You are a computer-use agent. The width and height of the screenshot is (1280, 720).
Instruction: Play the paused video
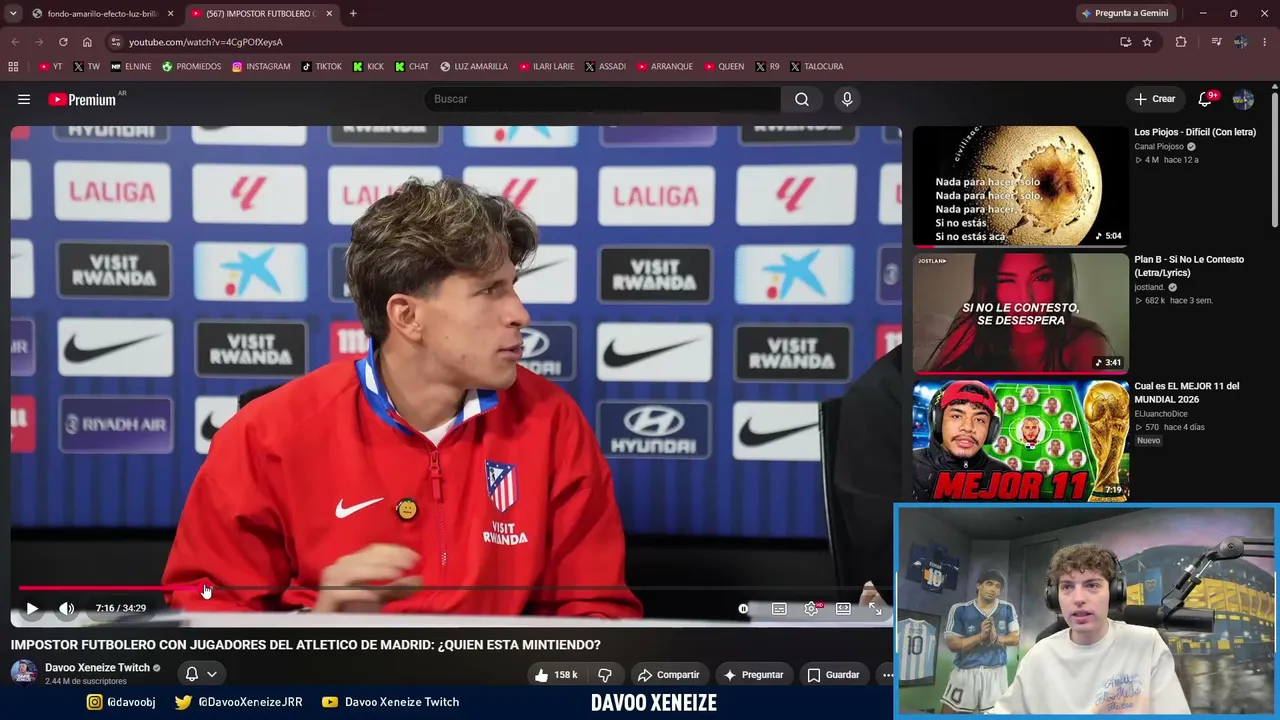pyautogui.click(x=32, y=608)
